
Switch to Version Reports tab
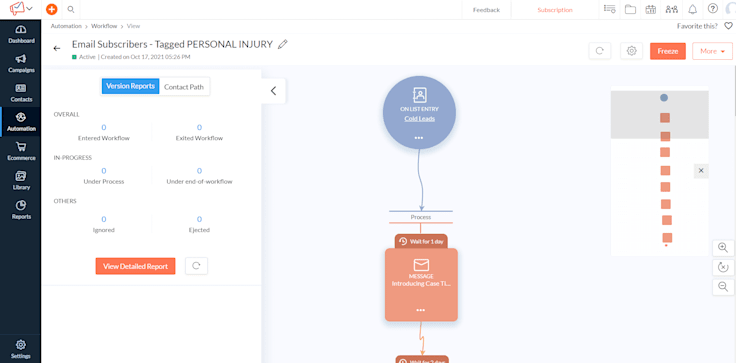(130, 86)
